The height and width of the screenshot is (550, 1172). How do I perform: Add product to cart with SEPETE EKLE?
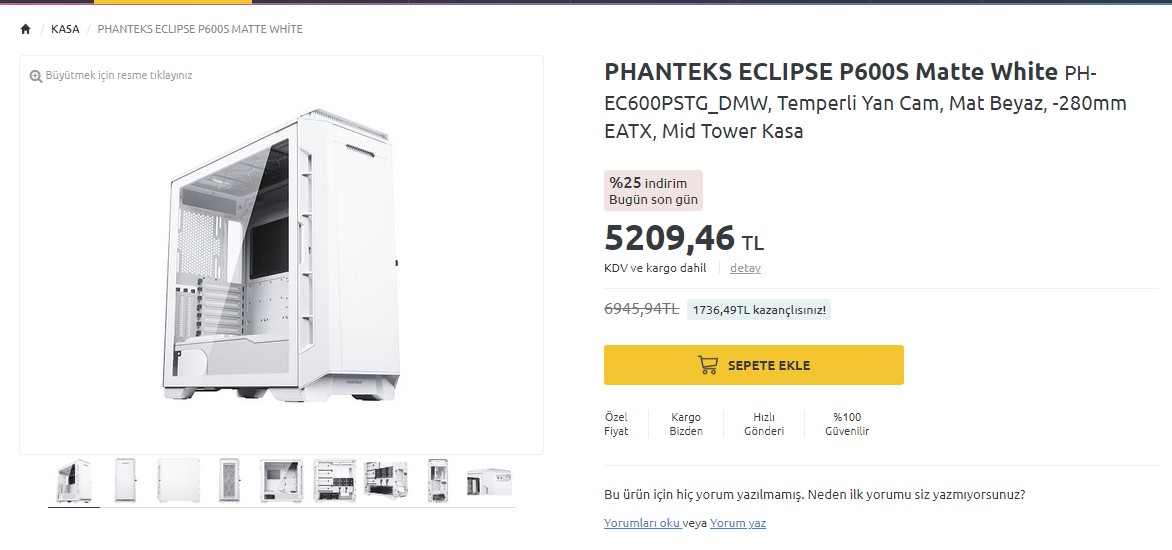[753, 365]
